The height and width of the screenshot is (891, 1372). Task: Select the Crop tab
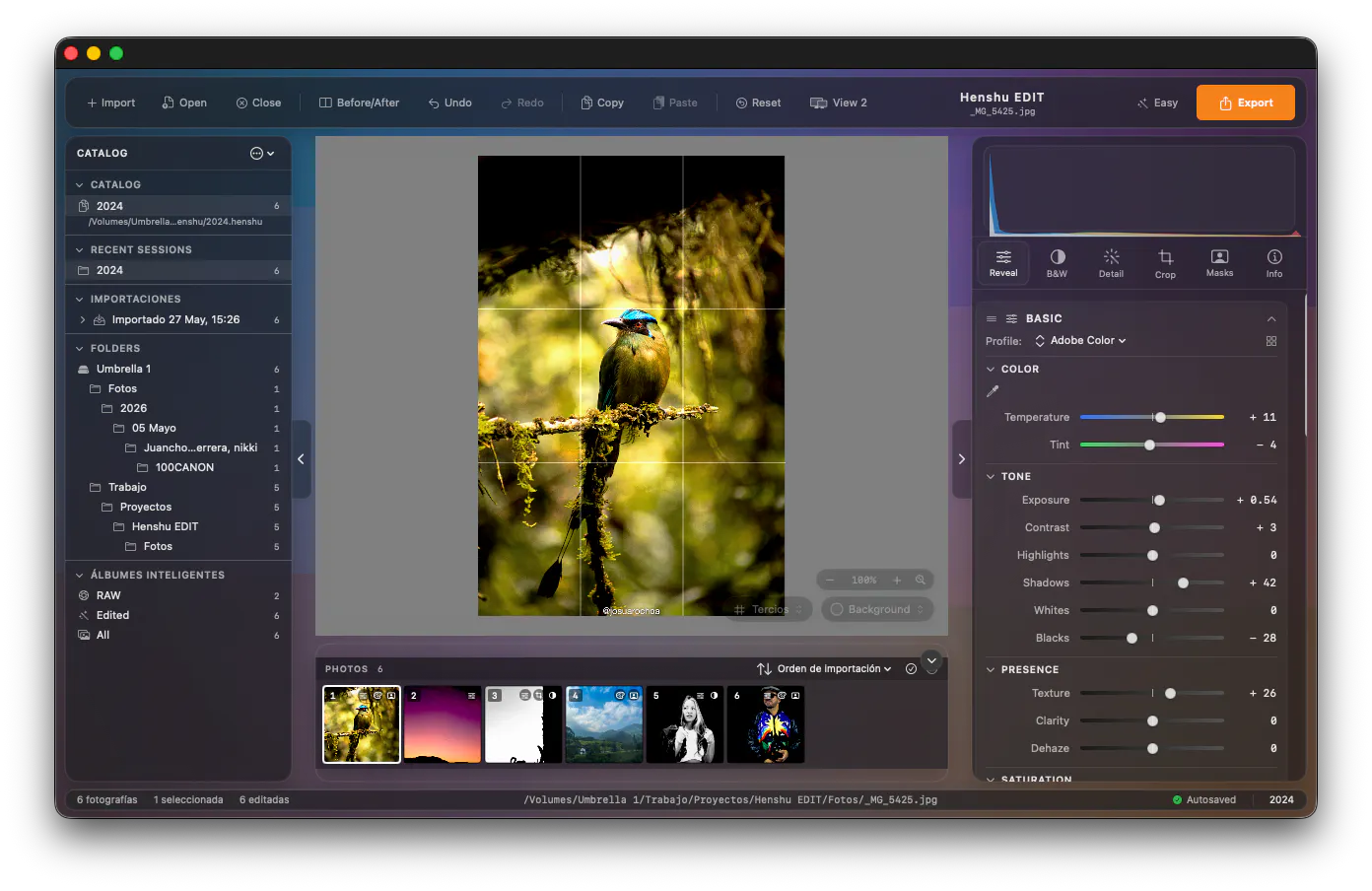1165,263
